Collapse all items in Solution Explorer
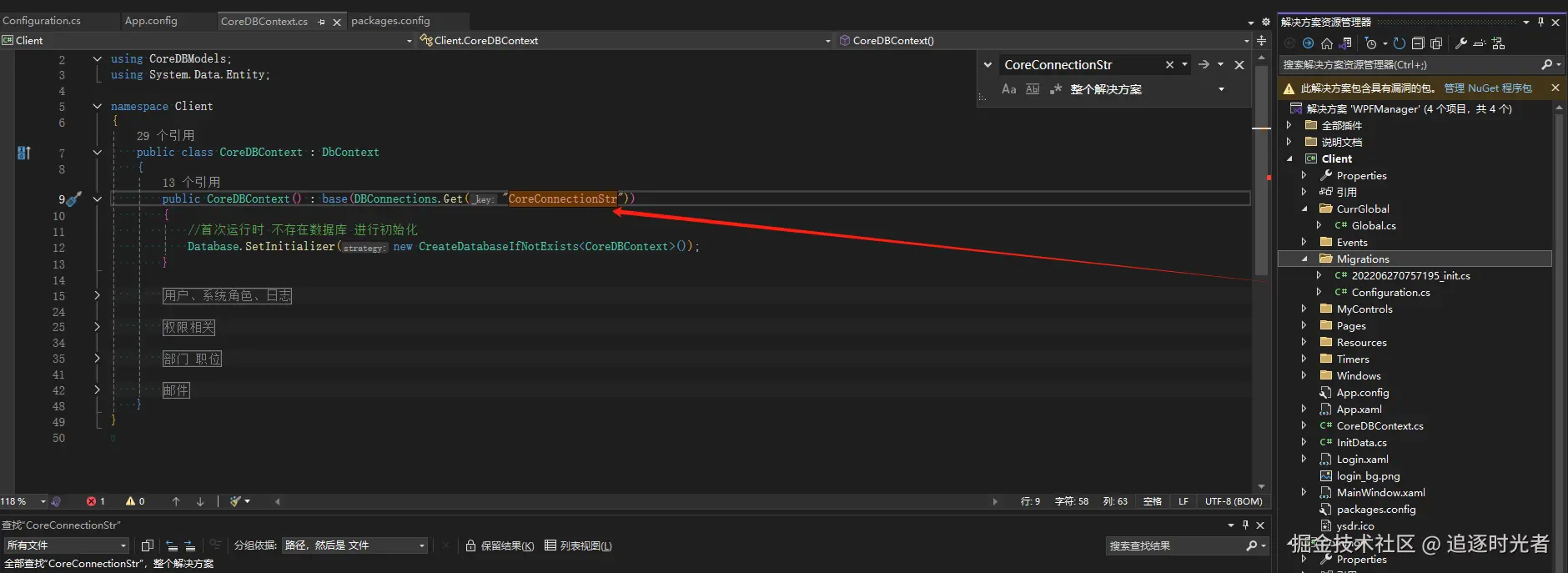Screen dimensions: 1568x573 pyautogui.click(x=1418, y=43)
